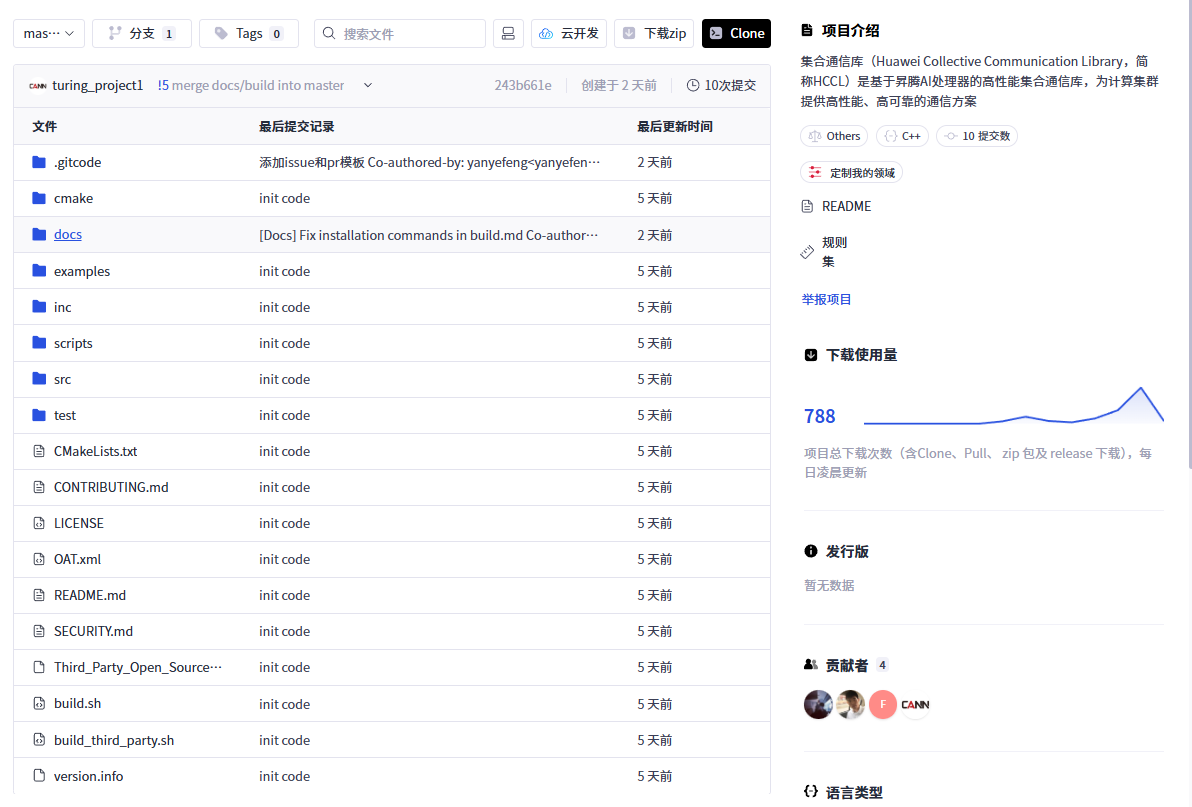Open the .gitcode row's issue template commit message
The height and width of the screenshot is (807, 1192).
430,162
